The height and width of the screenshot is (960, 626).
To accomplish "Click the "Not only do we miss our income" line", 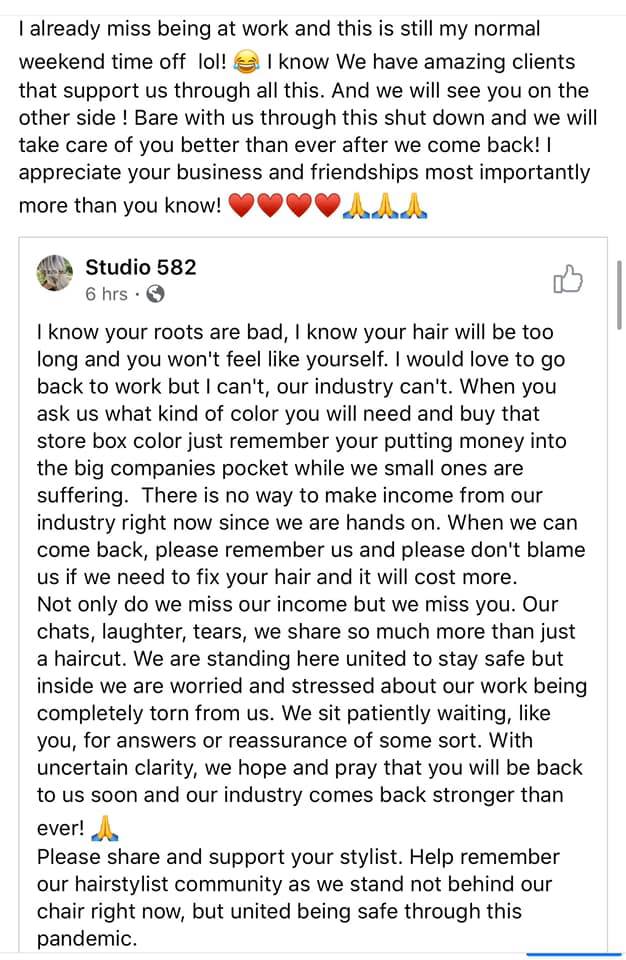I will click(x=297, y=605).
